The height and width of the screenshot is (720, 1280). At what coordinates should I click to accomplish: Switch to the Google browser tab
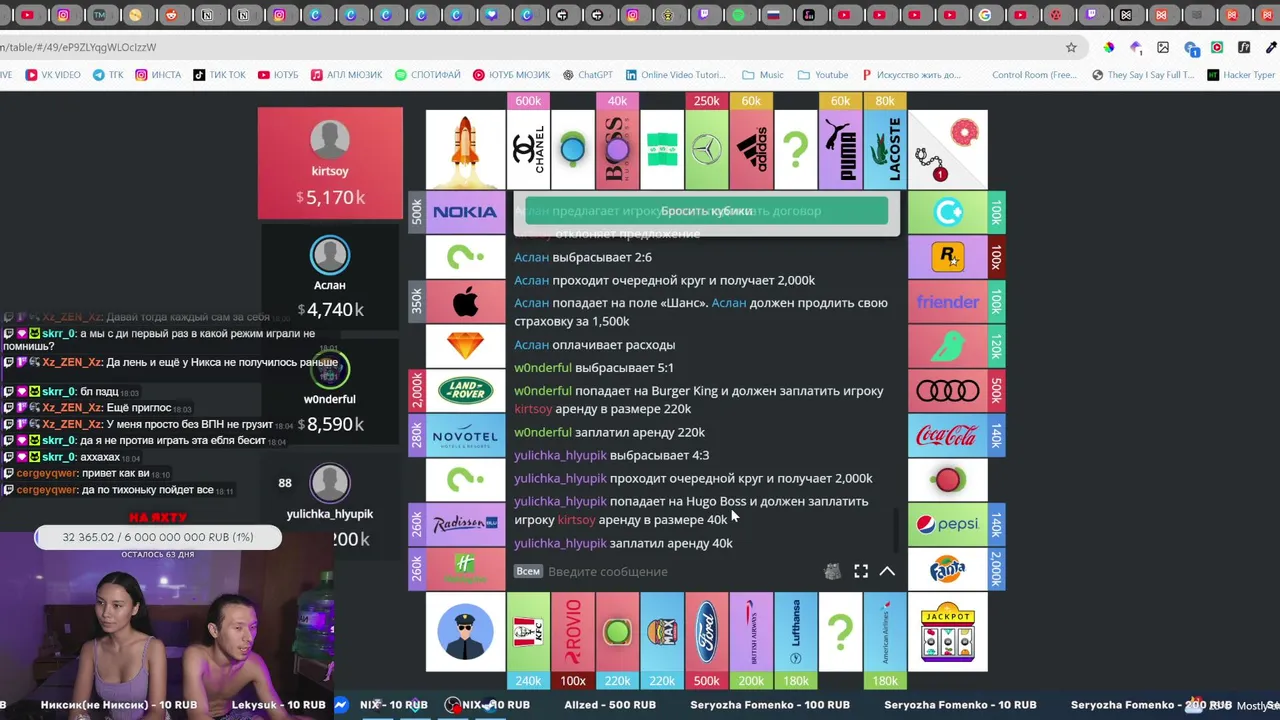tap(985, 15)
